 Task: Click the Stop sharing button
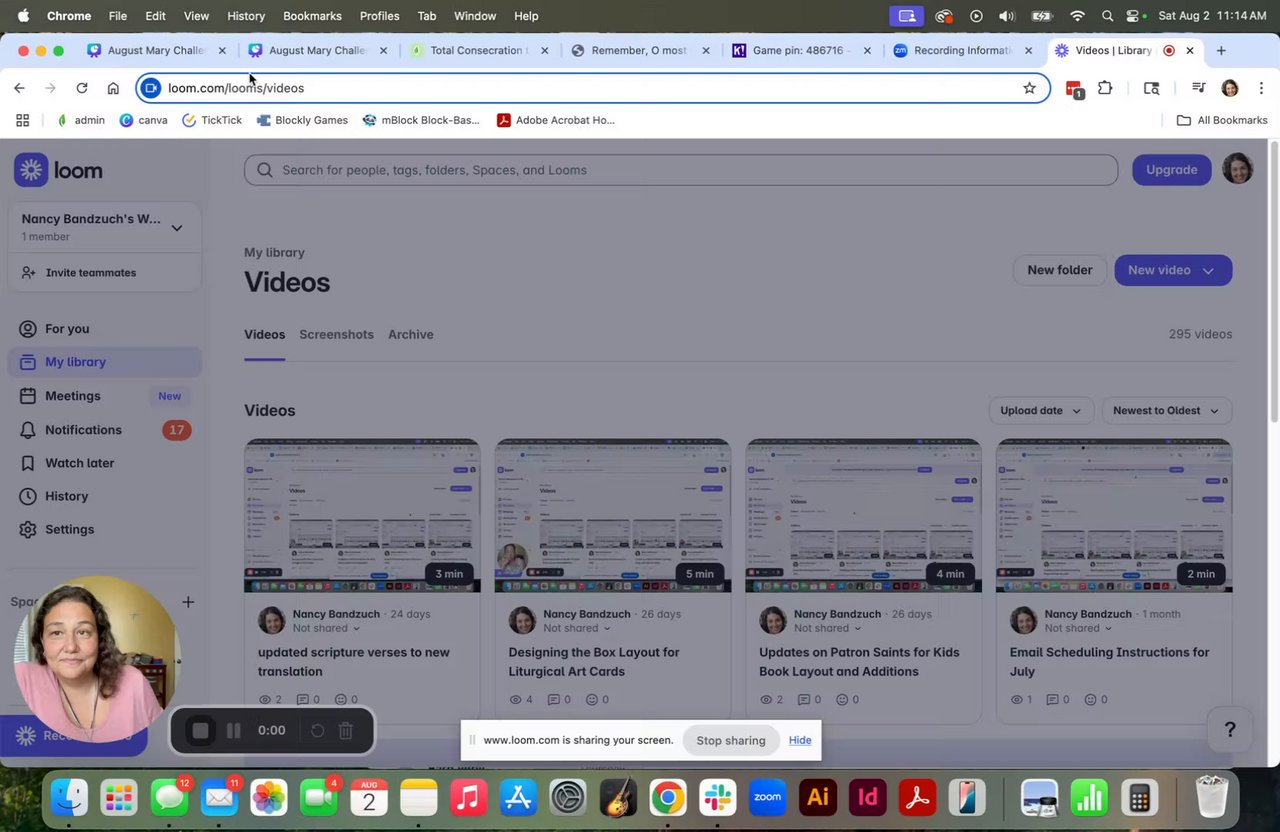(731, 741)
